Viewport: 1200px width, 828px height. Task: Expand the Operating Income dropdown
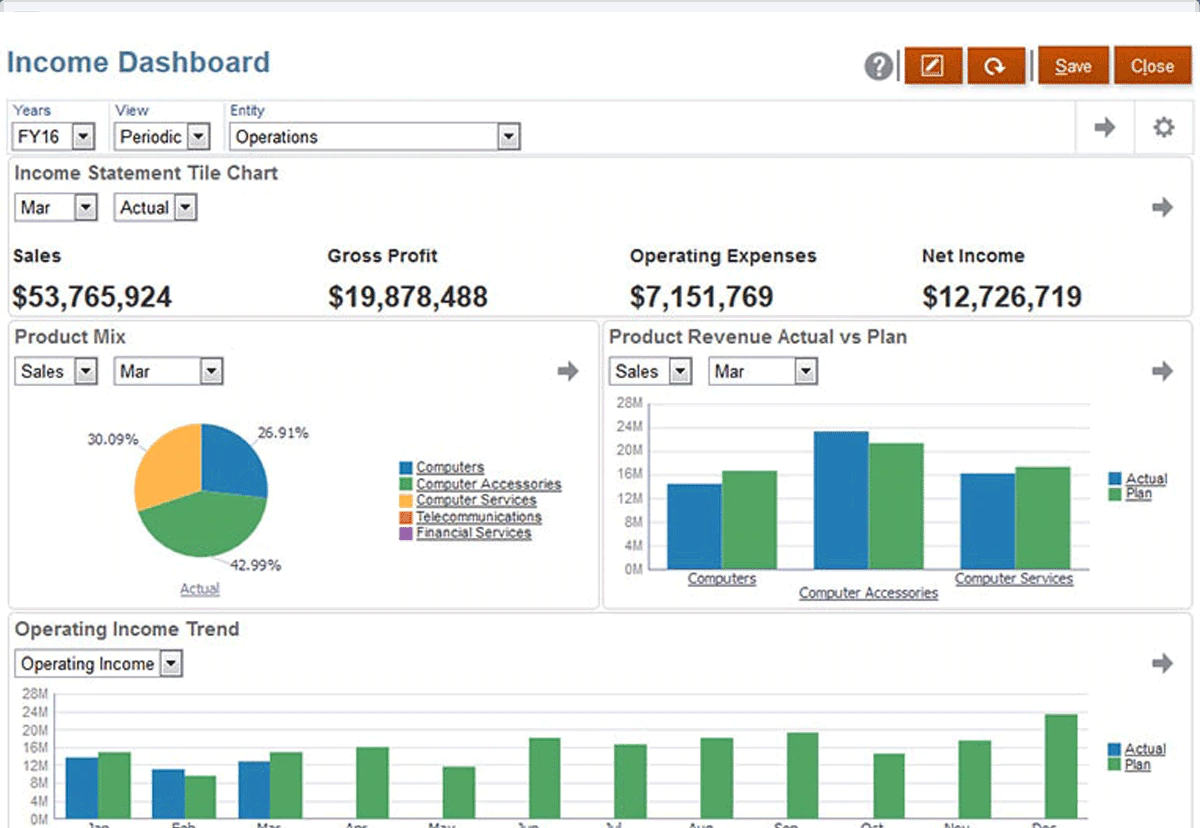point(171,664)
